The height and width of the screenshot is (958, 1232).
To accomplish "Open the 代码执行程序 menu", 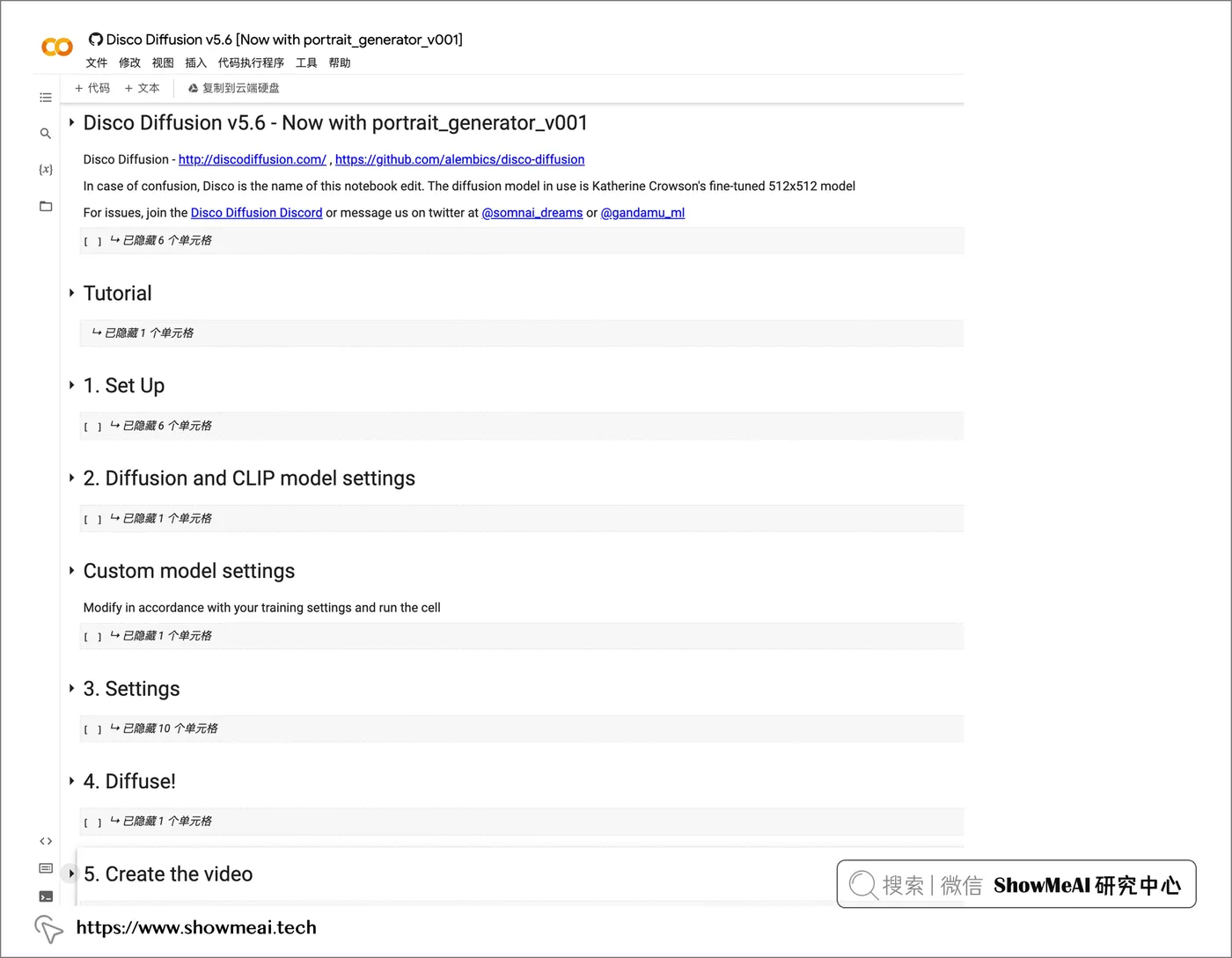I will click(x=251, y=62).
